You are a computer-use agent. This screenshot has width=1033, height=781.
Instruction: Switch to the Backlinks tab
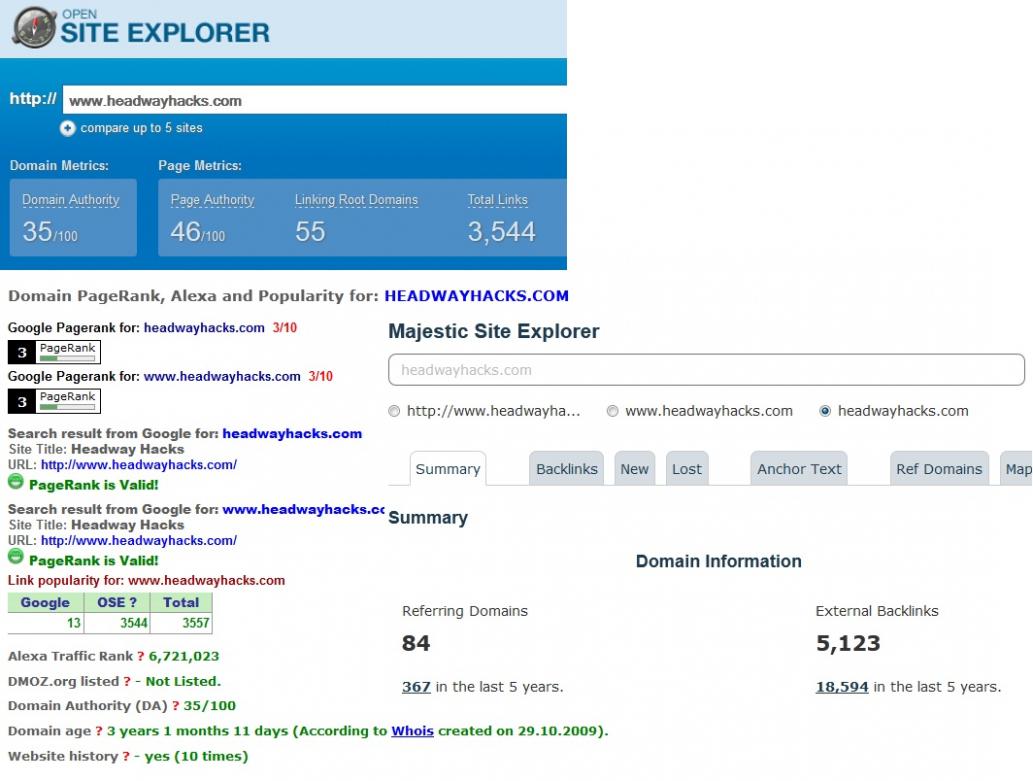[567, 469]
